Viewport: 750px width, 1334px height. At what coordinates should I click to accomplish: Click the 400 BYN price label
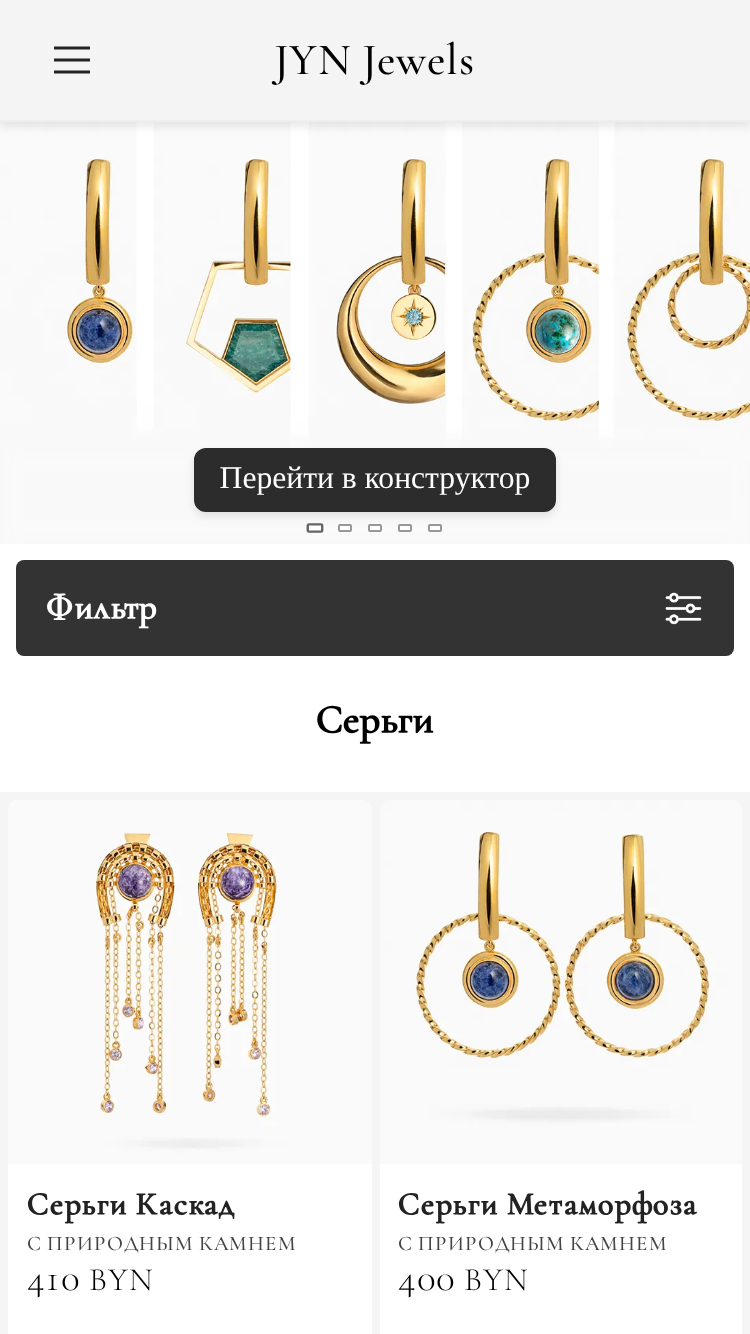click(463, 1281)
